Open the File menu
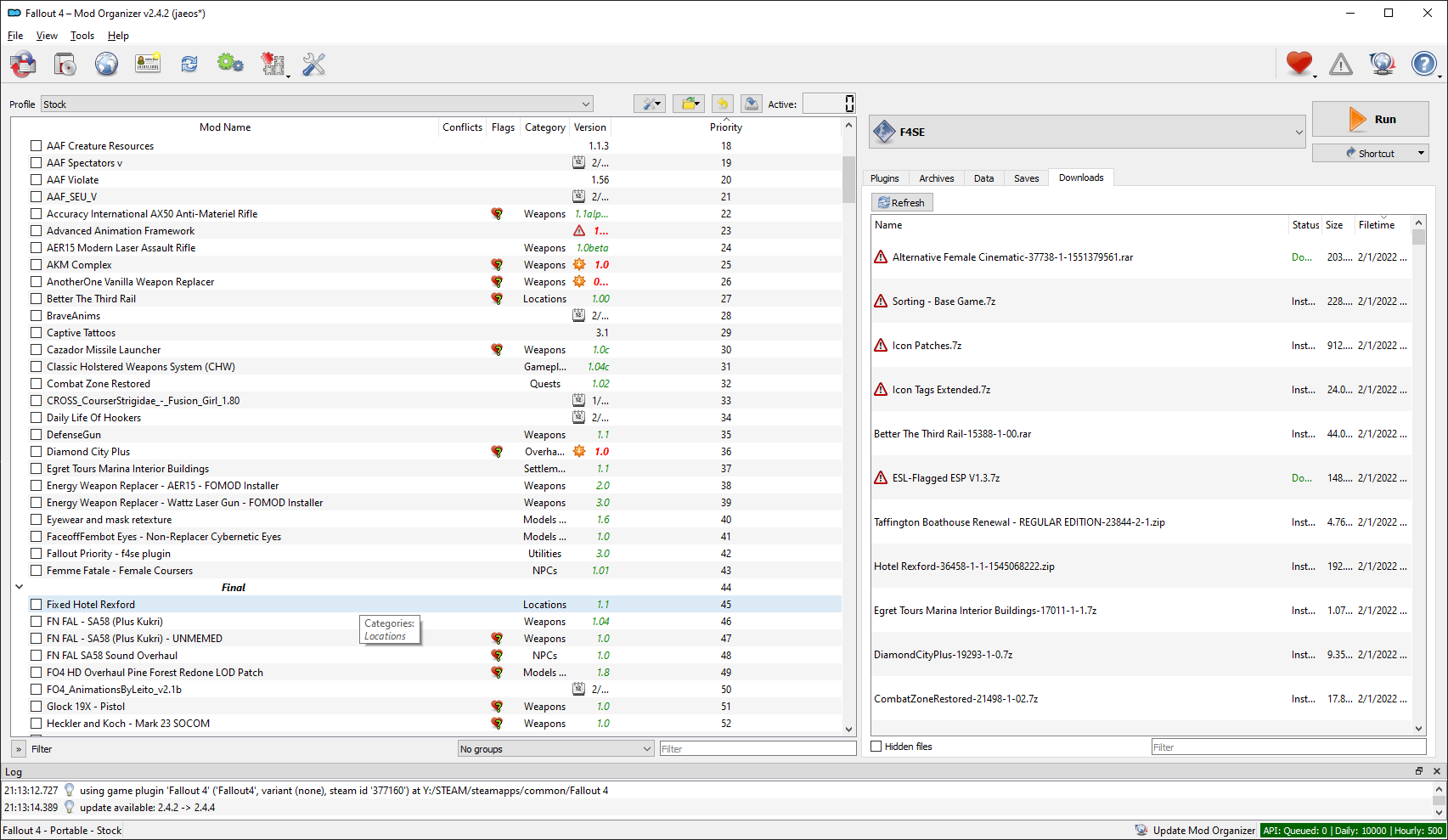The image size is (1448, 840). pyautogui.click(x=15, y=36)
